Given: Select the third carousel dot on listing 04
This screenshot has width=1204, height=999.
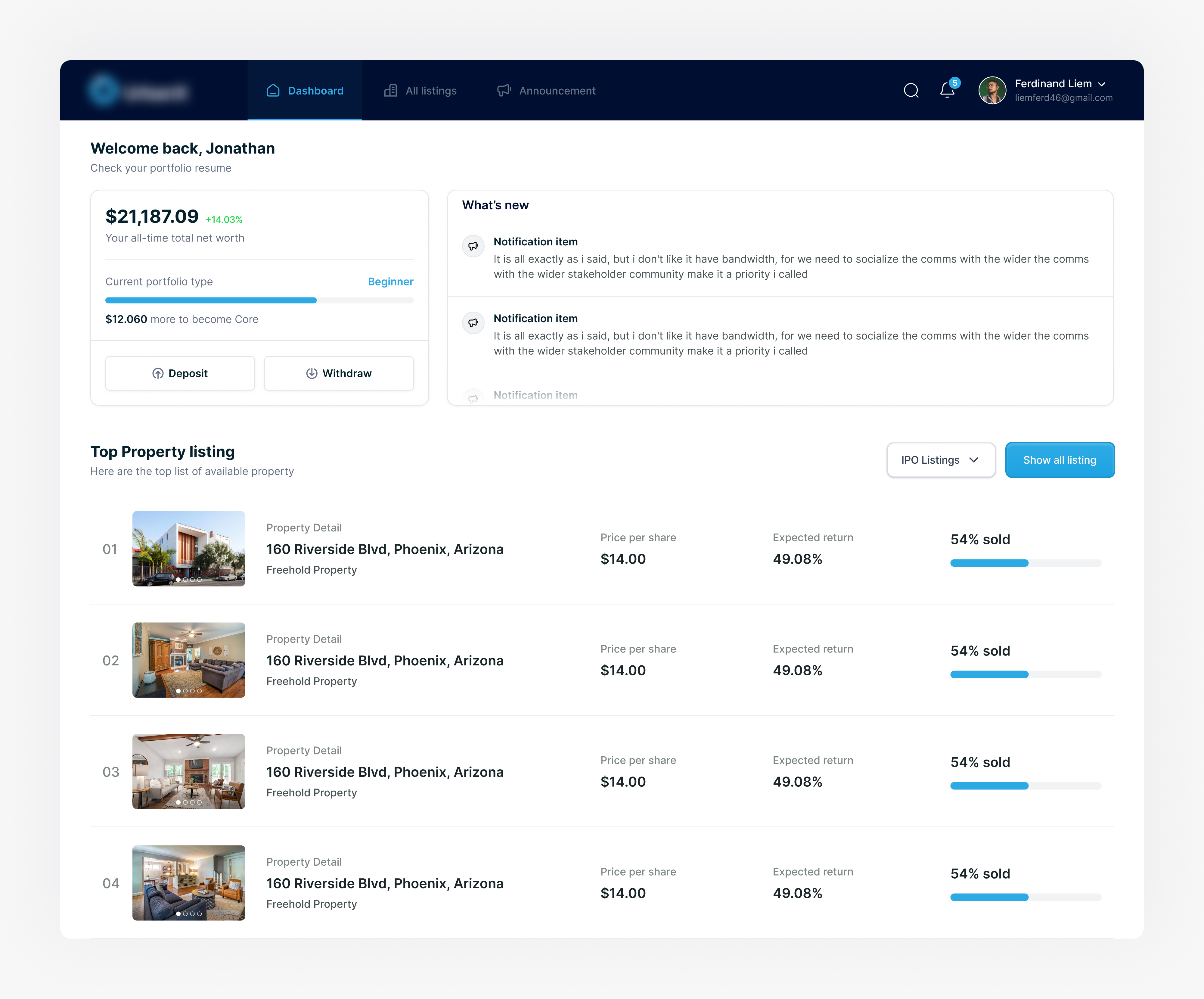Looking at the screenshot, I should 192,914.
